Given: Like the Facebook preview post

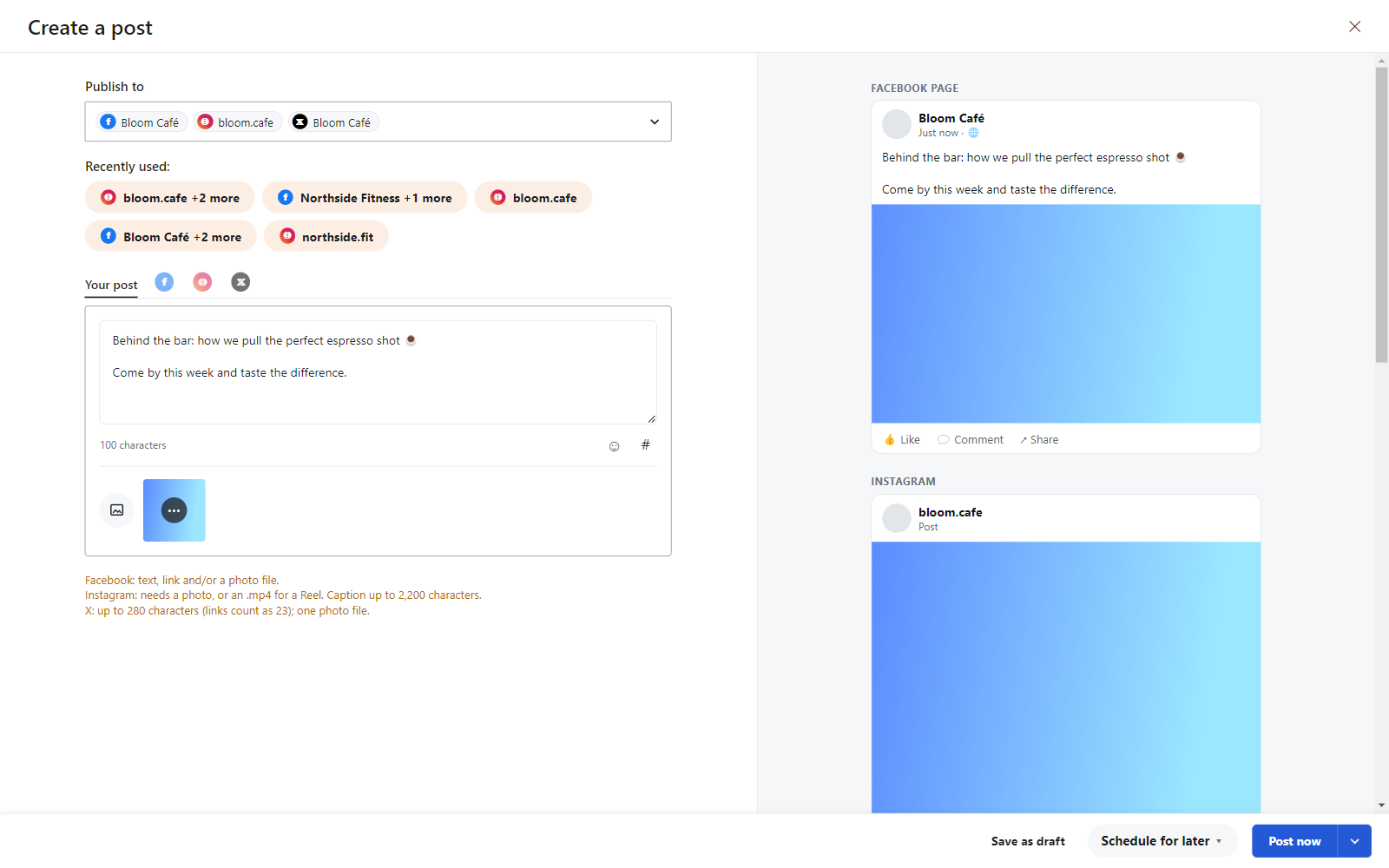Looking at the screenshot, I should (902, 440).
